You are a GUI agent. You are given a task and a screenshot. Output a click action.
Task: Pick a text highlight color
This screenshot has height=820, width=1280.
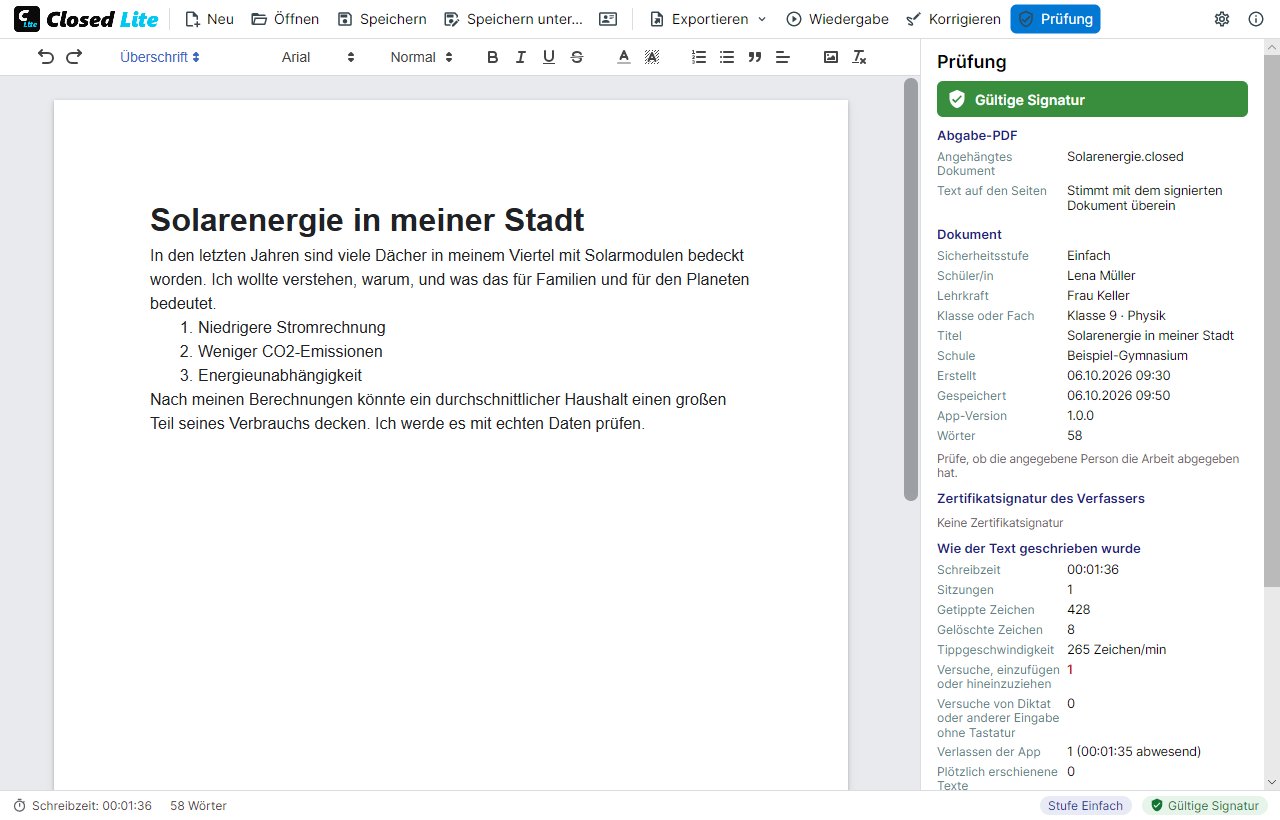[x=652, y=57]
